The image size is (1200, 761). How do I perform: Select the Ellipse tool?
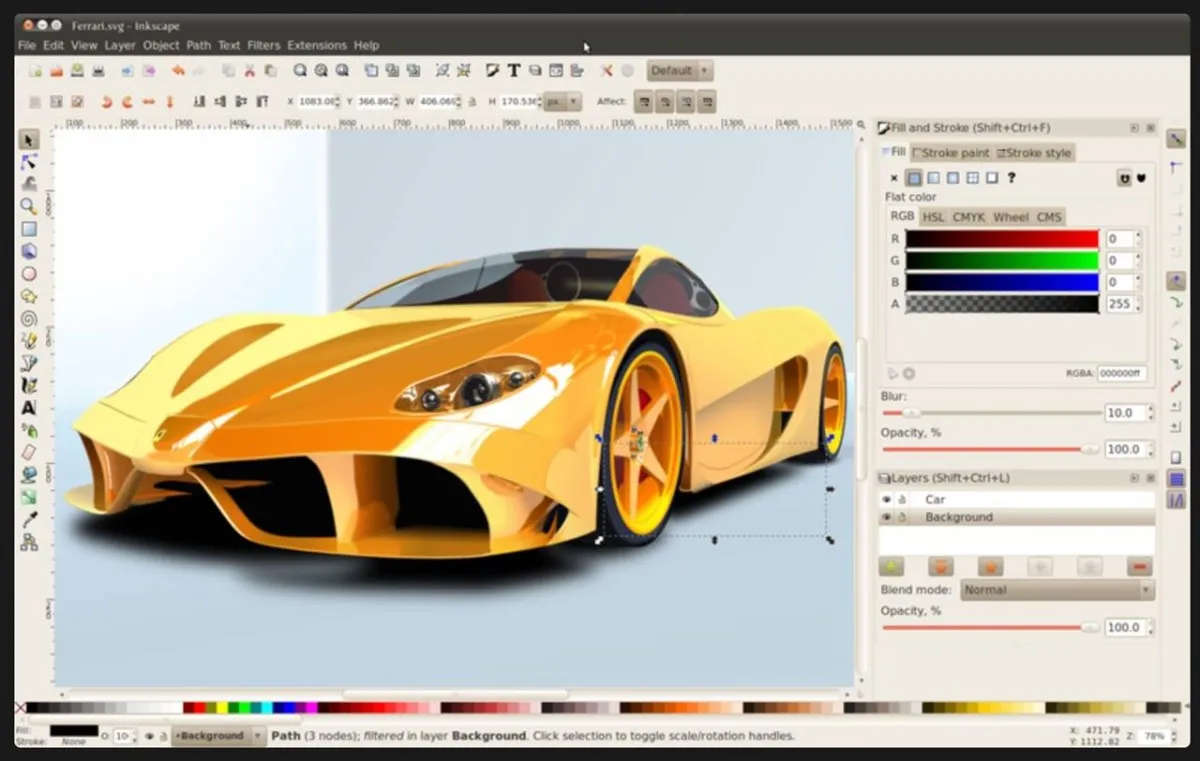click(29, 273)
